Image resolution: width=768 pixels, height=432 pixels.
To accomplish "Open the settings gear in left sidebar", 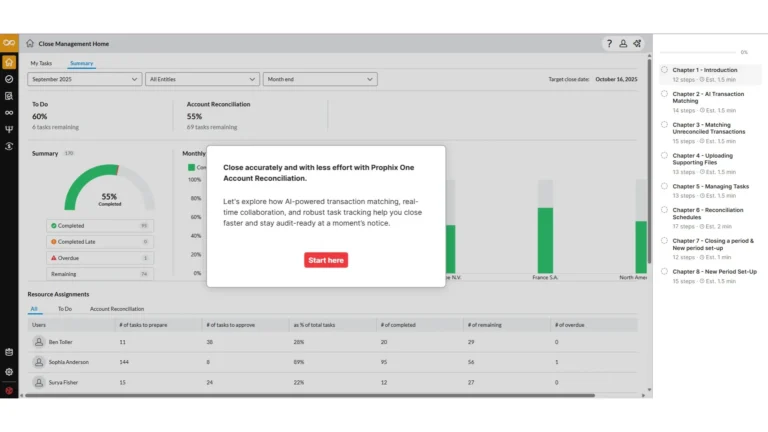I will coord(9,371).
